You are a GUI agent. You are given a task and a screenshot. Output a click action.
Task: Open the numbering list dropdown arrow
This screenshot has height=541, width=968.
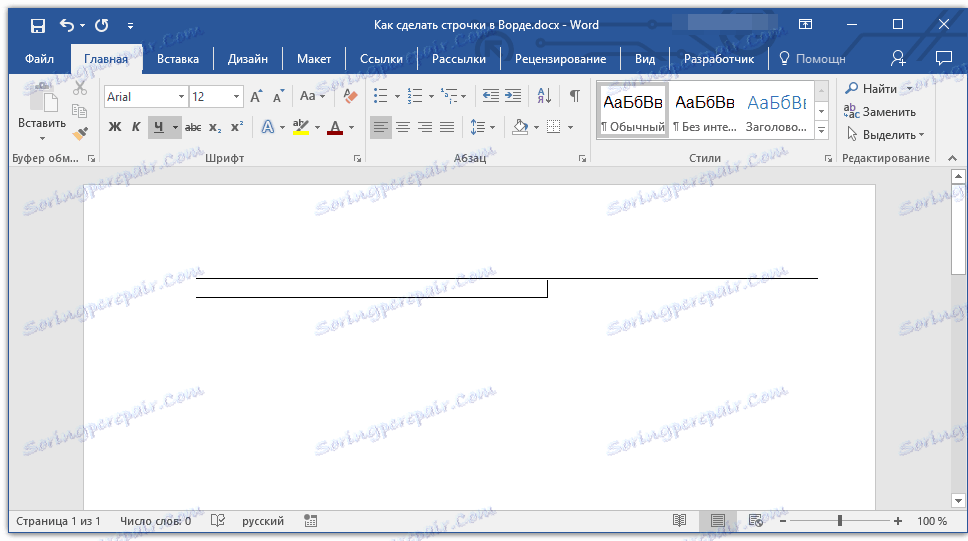[431, 96]
